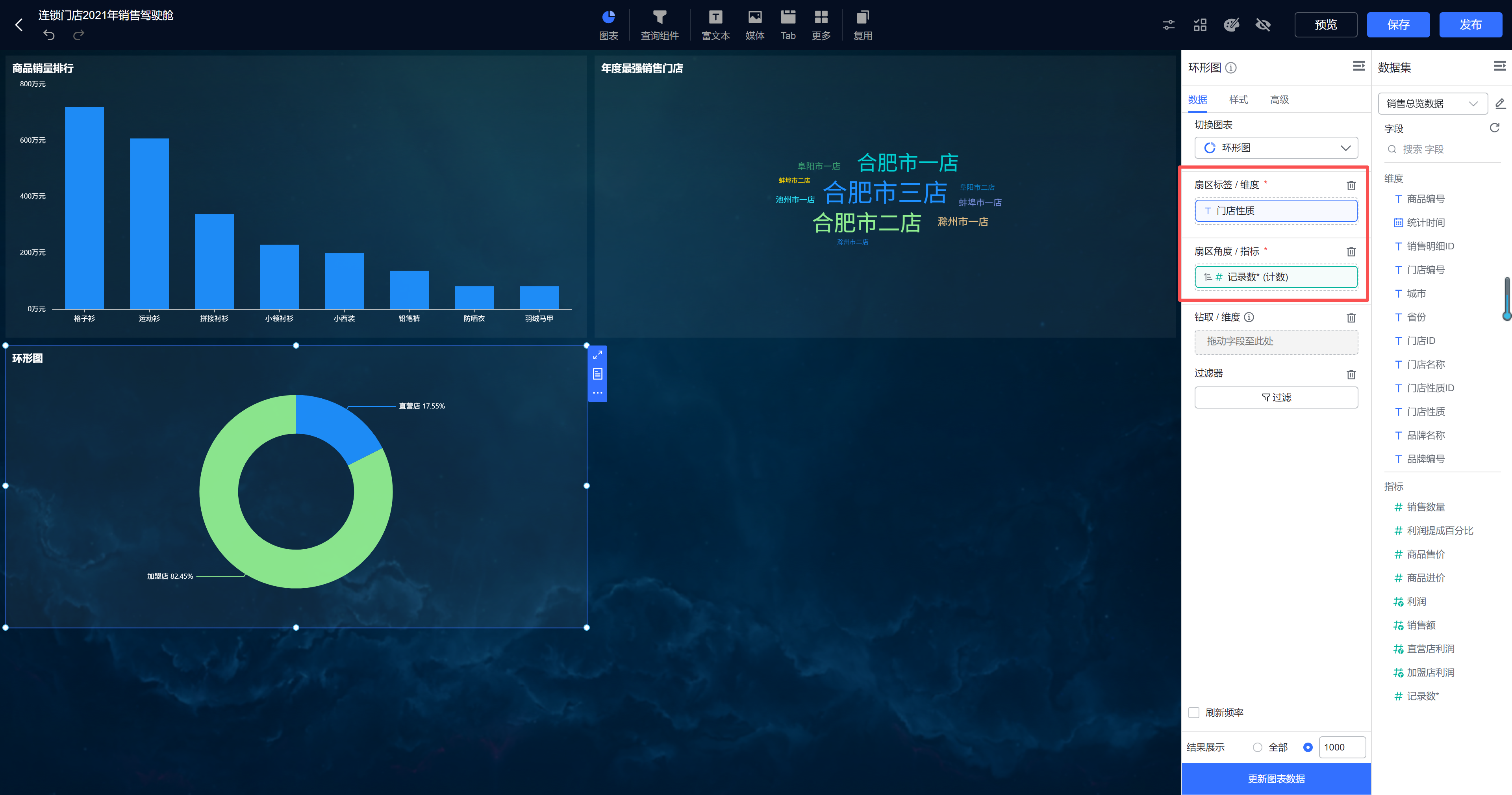Expand the 销售总览数据 dataset dropdown
Image resolution: width=1512 pixels, height=795 pixels.
pyautogui.click(x=1432, y=104)
